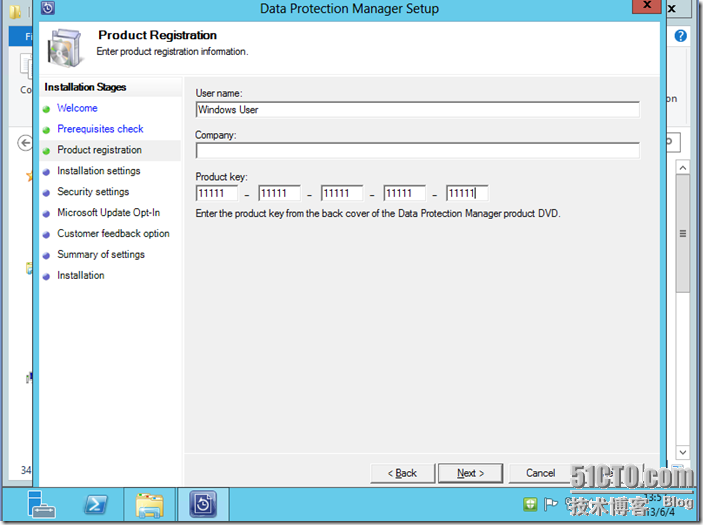Viewport: 703px width, 525px height.
Task: Select the Customer feedback option stage
Action: [x=113, y=234]
